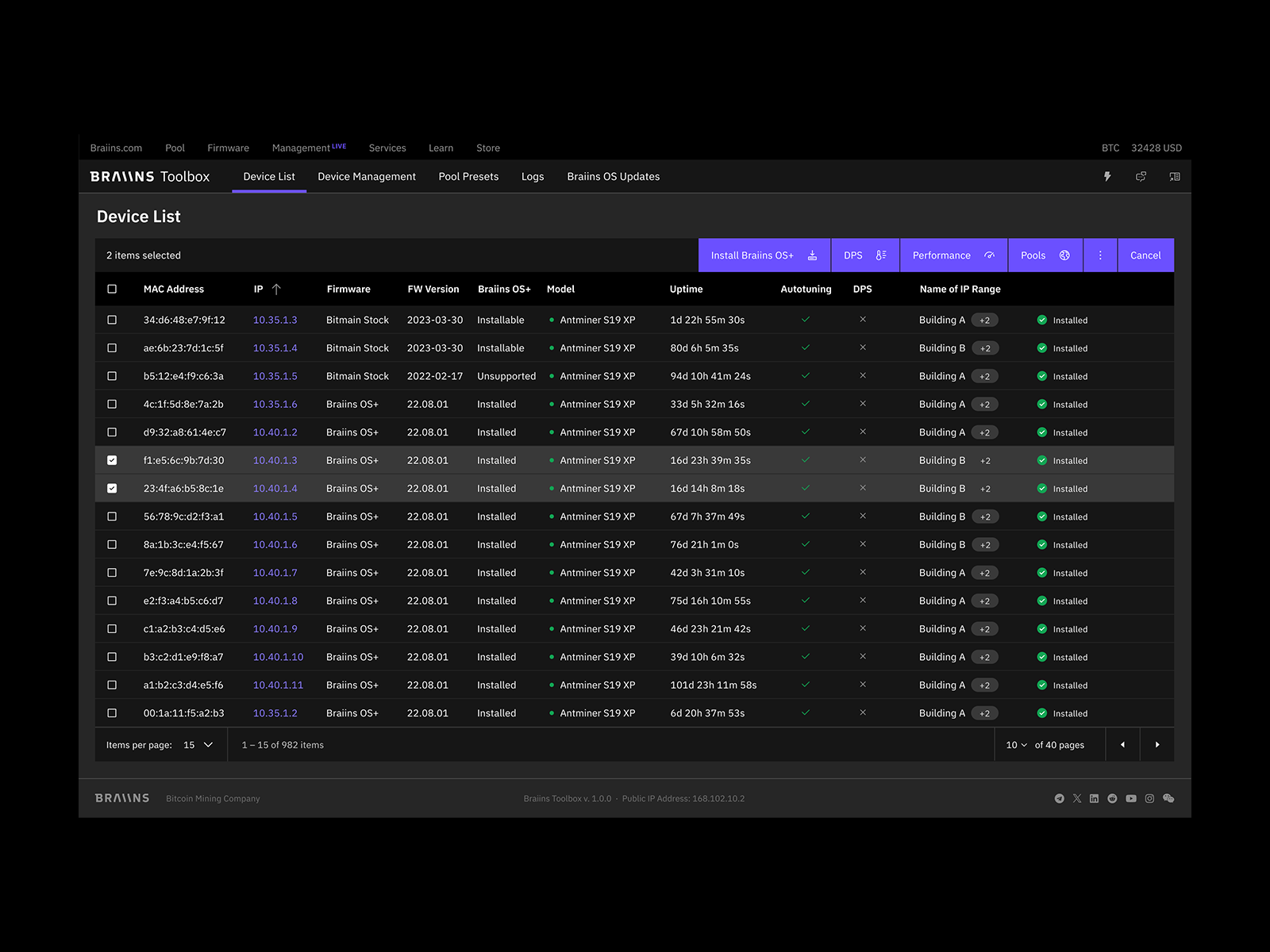
Task: Open Braiins Telegram link in footer
Action: pyautogui.click(x=1059, y=799)
